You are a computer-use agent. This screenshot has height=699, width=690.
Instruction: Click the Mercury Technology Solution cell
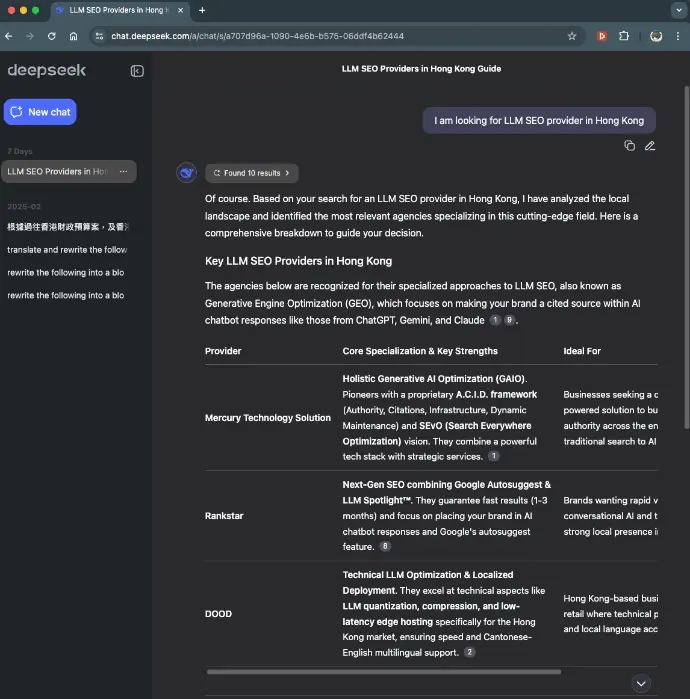point(268,418)
